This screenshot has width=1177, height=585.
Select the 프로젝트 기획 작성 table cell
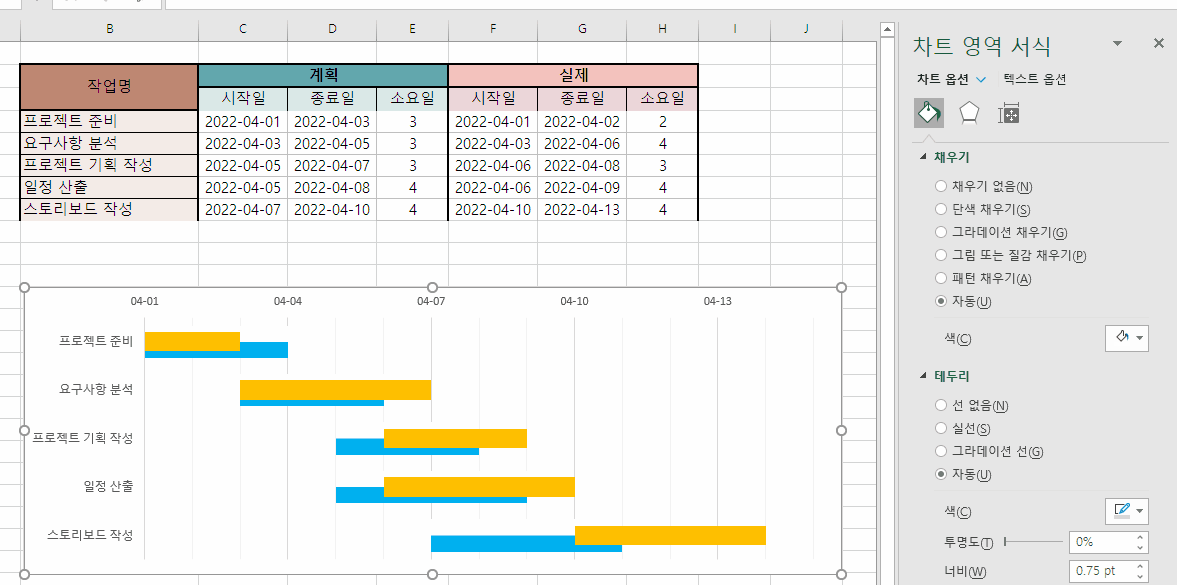110,165
